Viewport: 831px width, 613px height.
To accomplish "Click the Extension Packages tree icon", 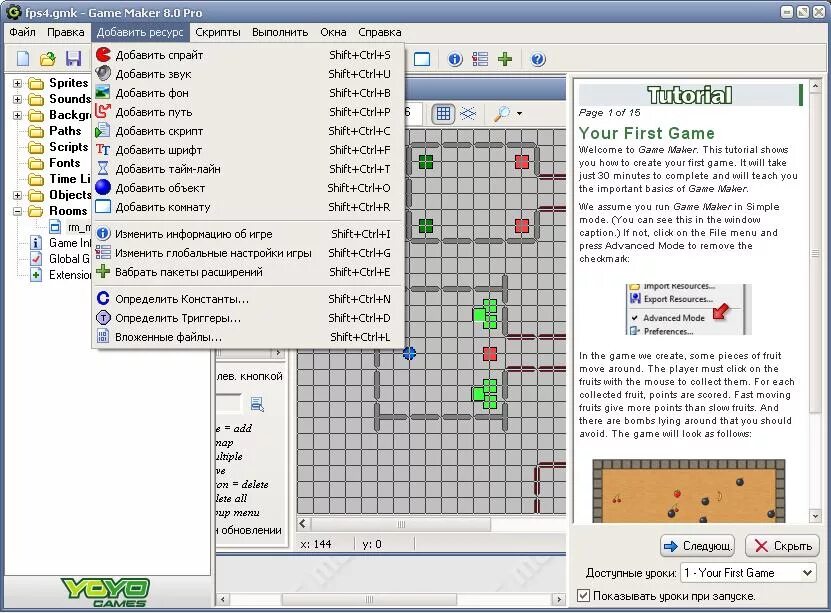I will coord(36,275).
